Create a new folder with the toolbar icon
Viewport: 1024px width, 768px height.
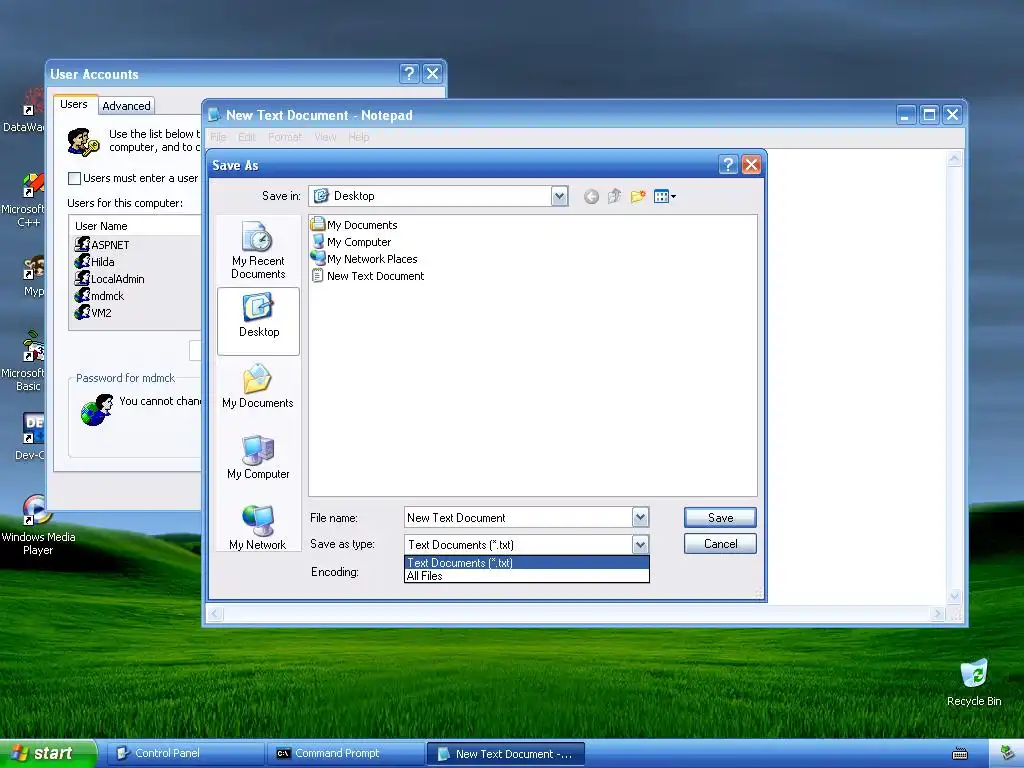(x=637, y=197)
